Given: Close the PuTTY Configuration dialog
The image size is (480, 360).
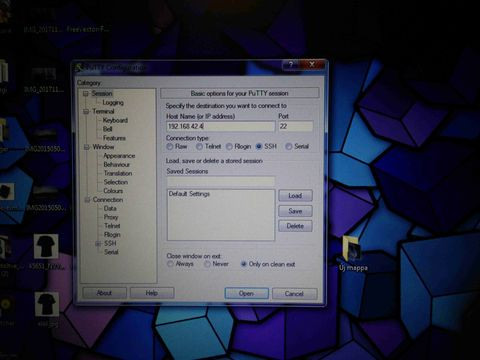Looking at the screenshot, I should pos(312,64).
